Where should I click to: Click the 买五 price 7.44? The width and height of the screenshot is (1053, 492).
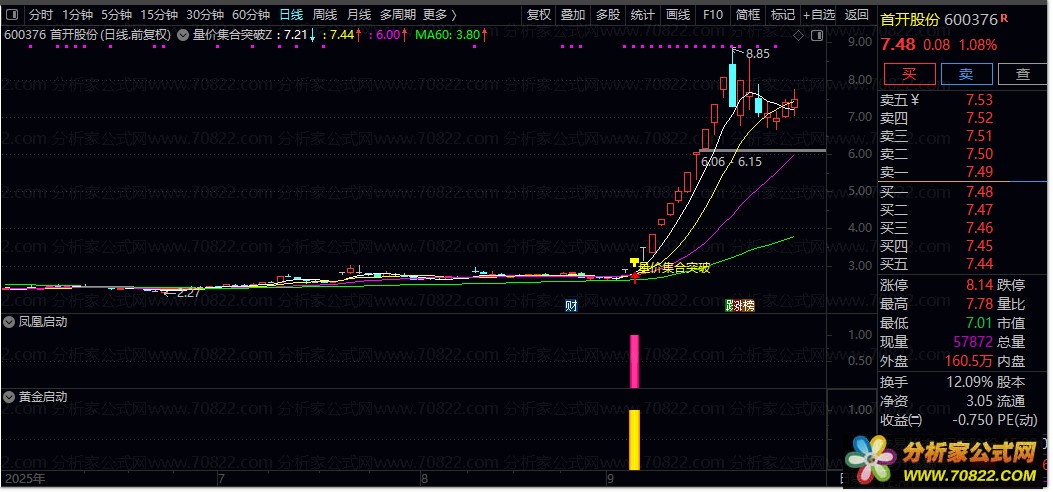pos(979,264)
